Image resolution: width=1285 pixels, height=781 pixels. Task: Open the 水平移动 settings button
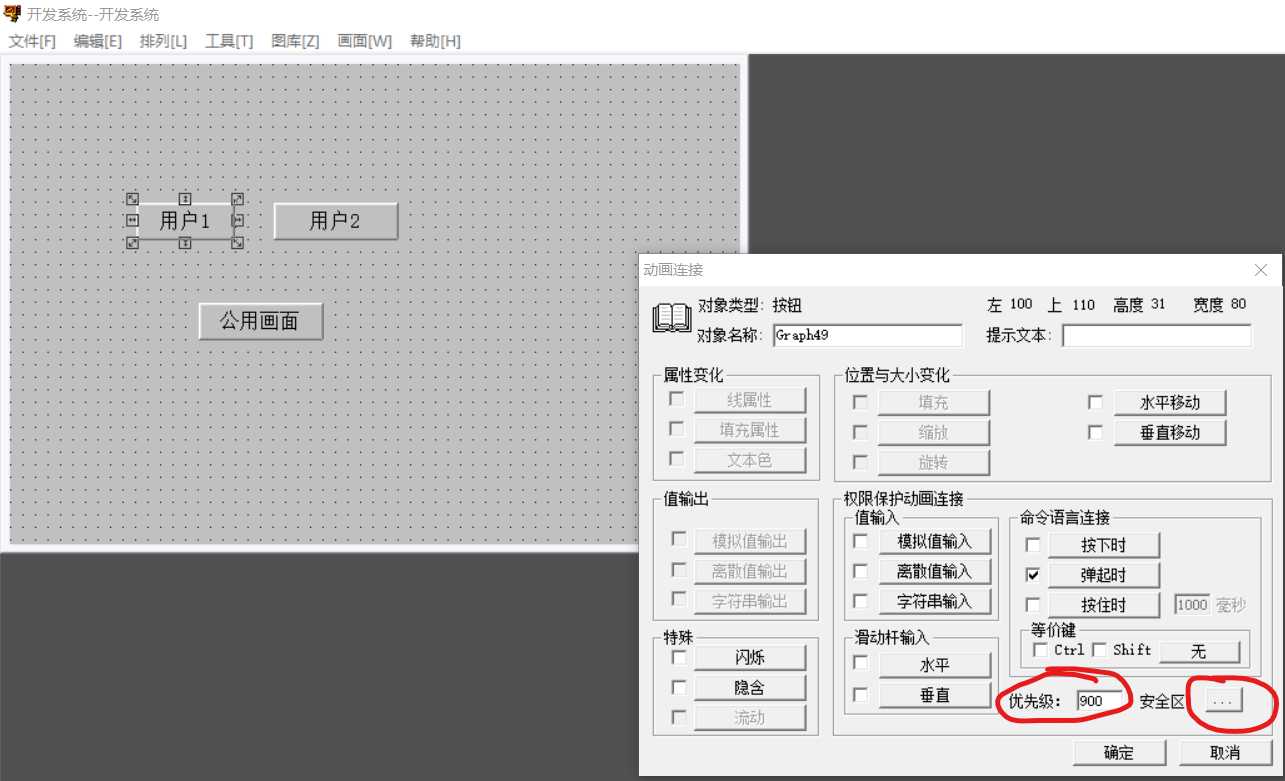(x=1170, y=402)
